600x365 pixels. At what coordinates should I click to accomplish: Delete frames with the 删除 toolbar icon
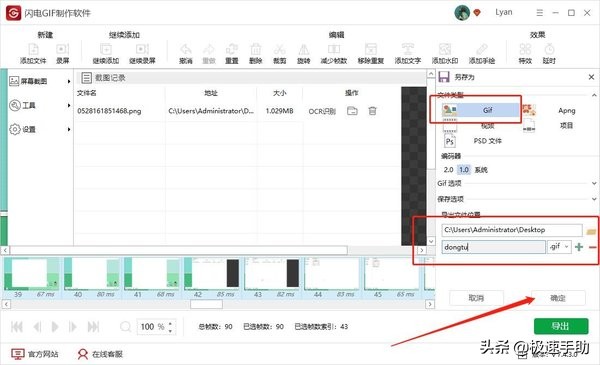click(x=256, y=49)
